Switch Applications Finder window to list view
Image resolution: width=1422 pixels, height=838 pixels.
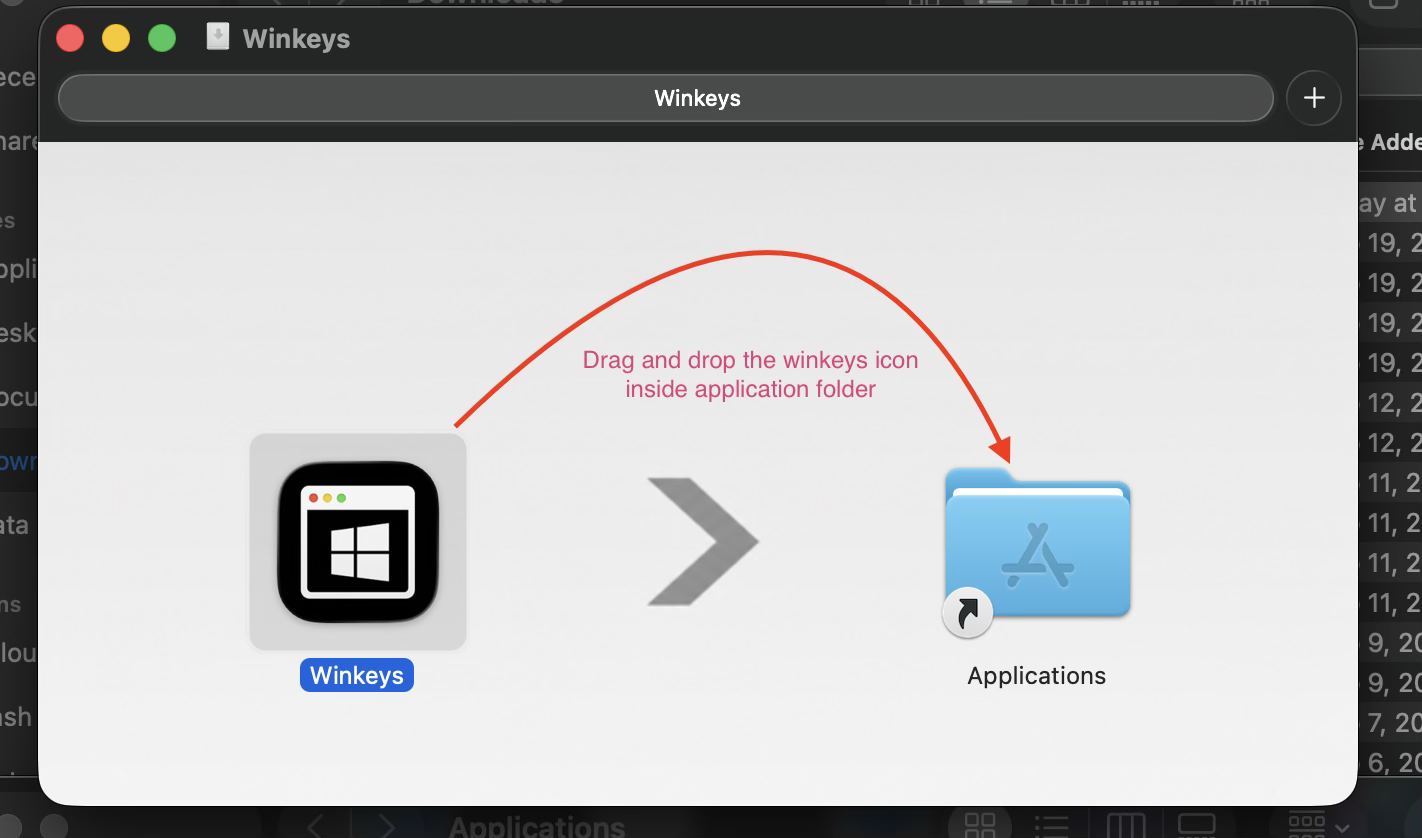pyautogui.click(x=1052, y=826)
